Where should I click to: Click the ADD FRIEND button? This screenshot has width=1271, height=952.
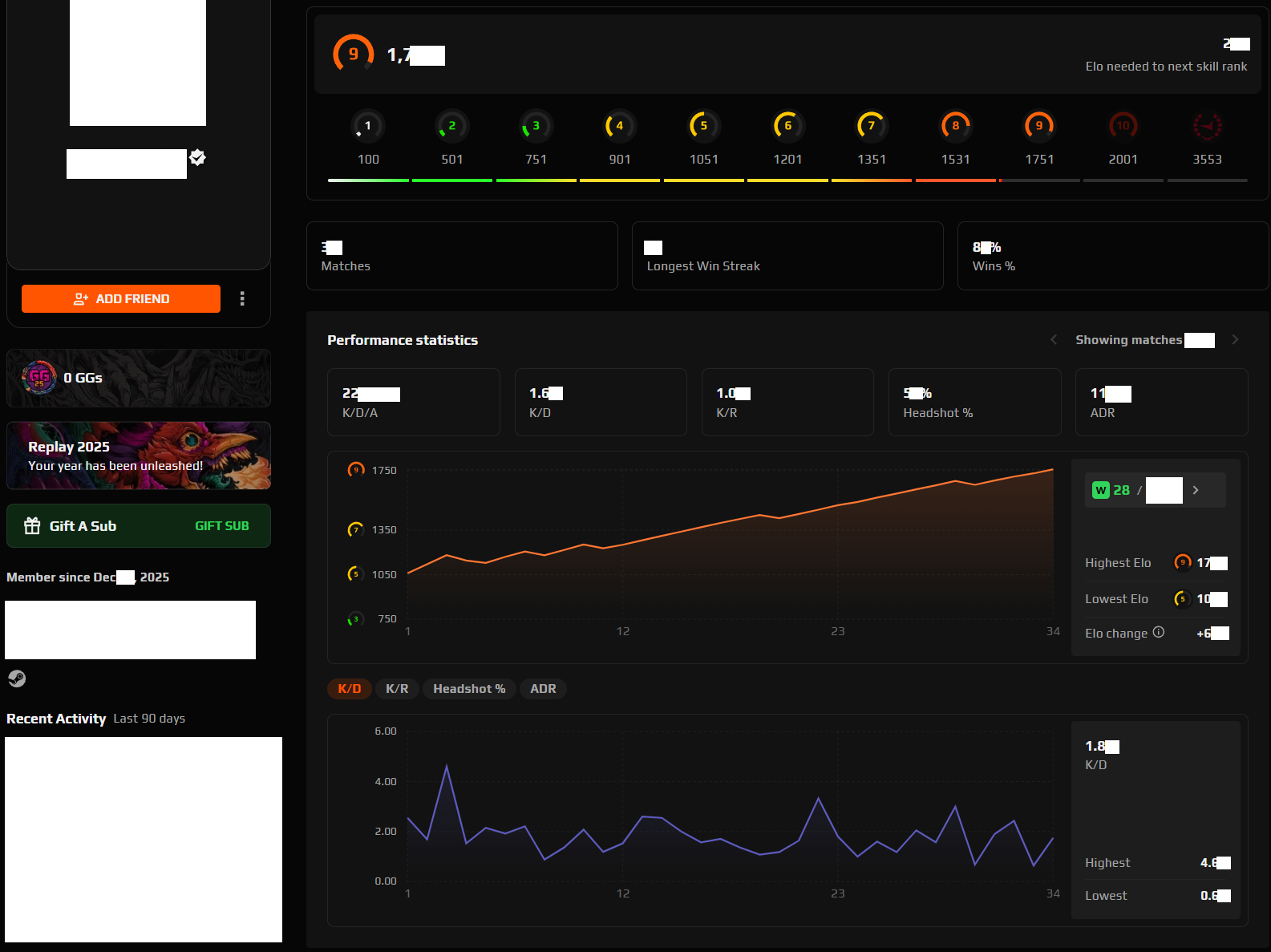point(121,299)
